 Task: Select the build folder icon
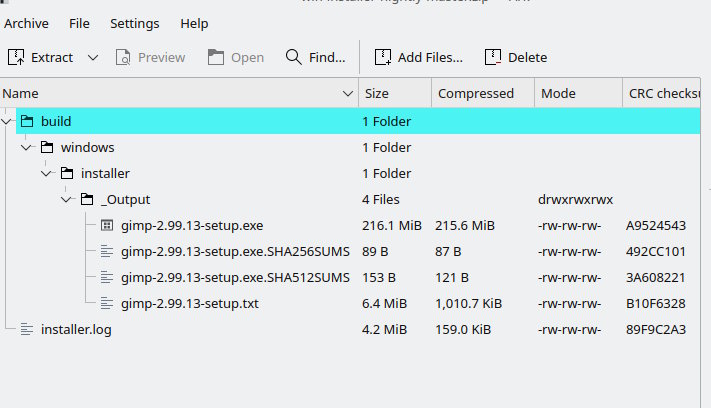click(27, 121)
